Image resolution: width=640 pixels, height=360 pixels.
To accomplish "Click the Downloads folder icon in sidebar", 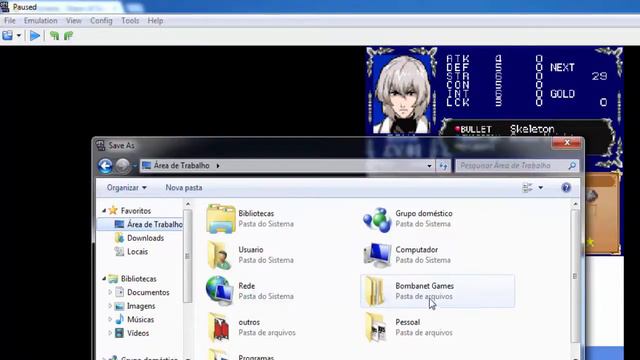I will click(120, 238).
